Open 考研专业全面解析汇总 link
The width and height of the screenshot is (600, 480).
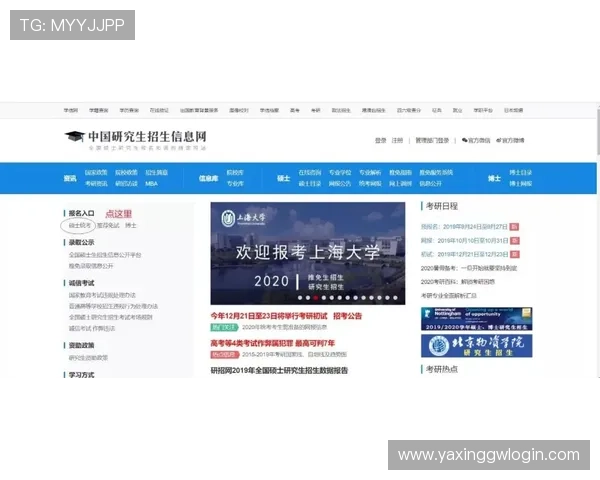448,296
